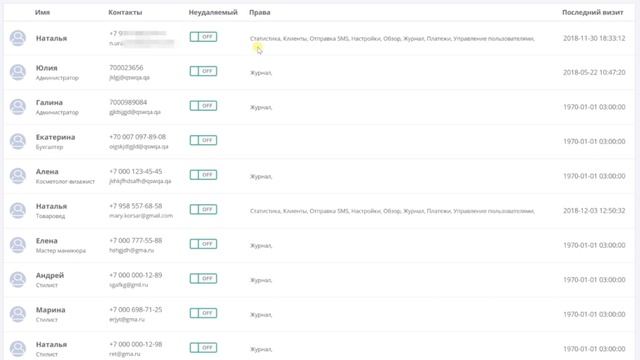Click Журнал rights in Юлия's row
The width and height of the screenshot is (640, 360).
(261, 73)
